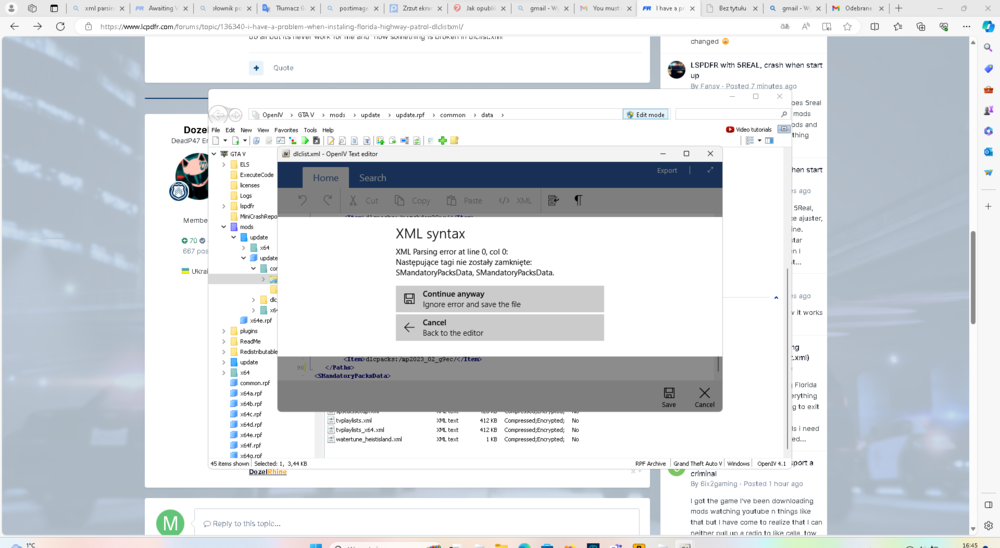The image size is (1000, 548).
Task: Click the favorites star icon in address bar
Action: click(847, 26)
